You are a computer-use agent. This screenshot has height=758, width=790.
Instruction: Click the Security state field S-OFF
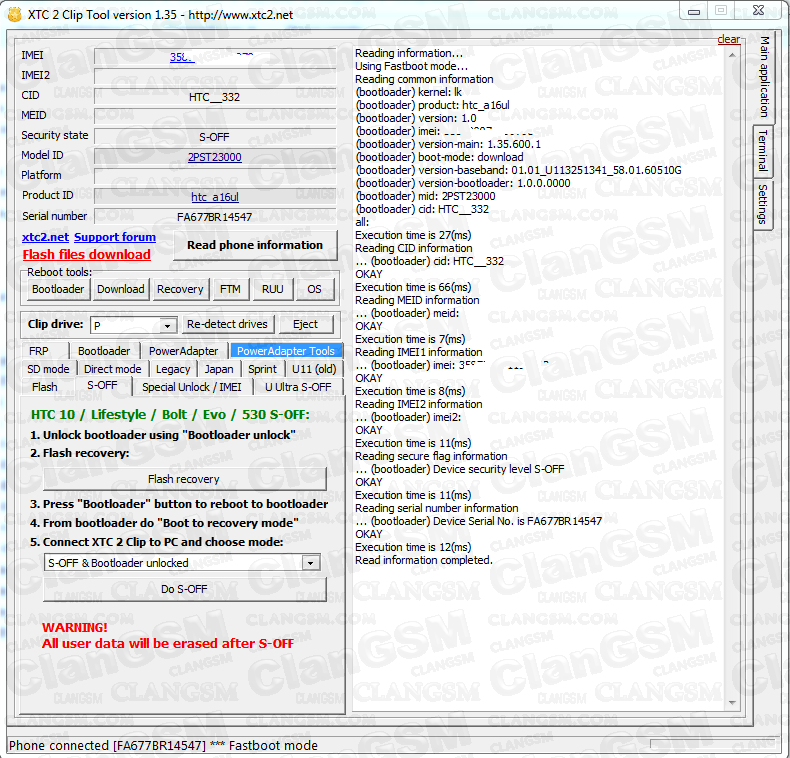click(x=215, y=137)
